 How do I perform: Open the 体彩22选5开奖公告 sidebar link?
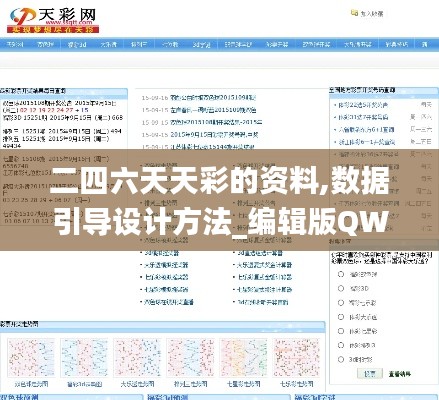(x=363, y=105)
